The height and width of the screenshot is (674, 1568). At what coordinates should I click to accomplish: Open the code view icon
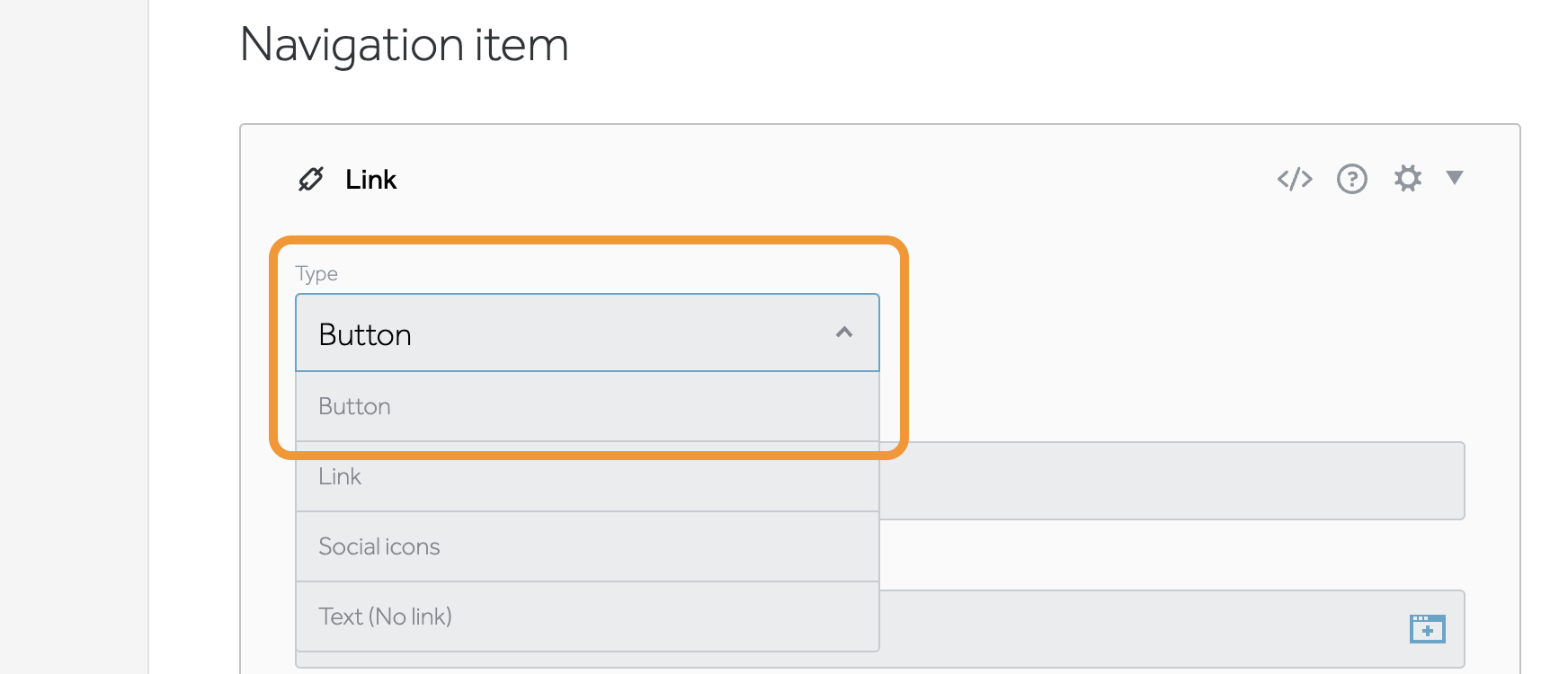(x=1295, y=179)
